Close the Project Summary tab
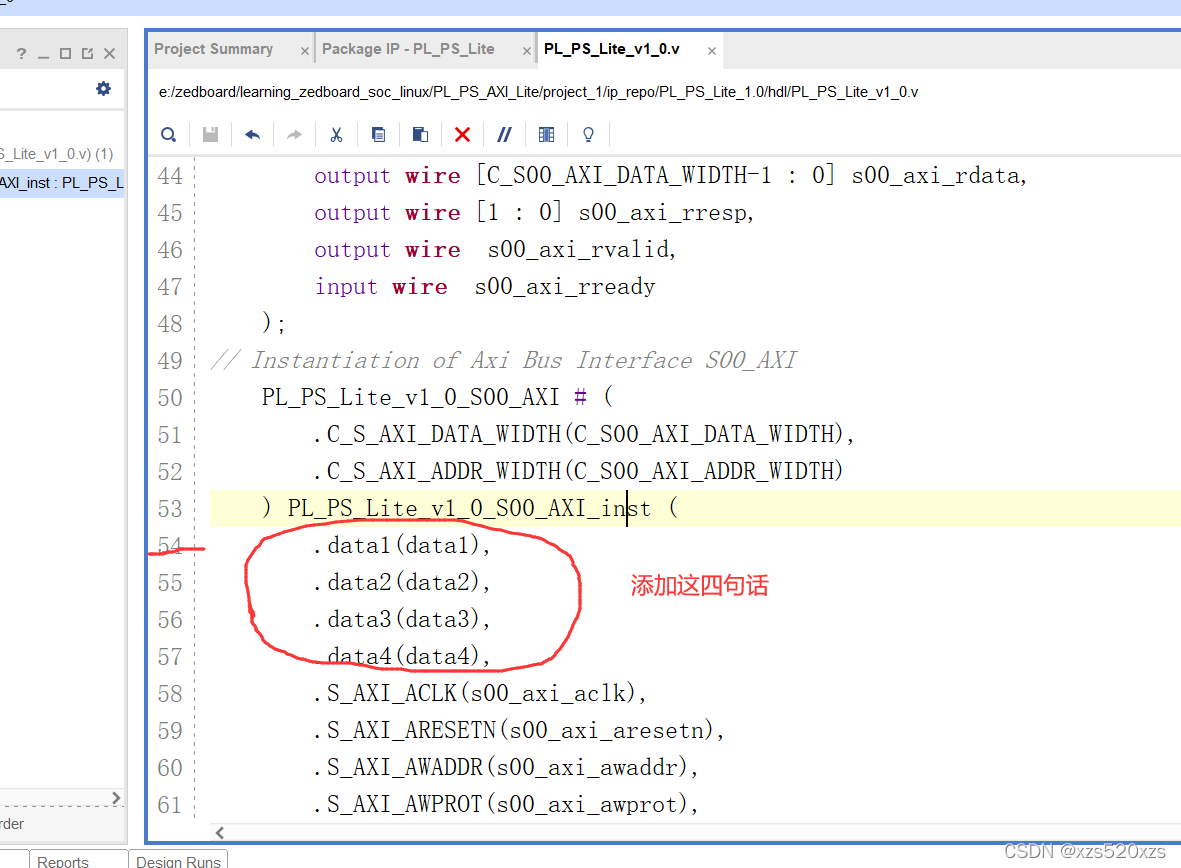 [x=304, y=51]
